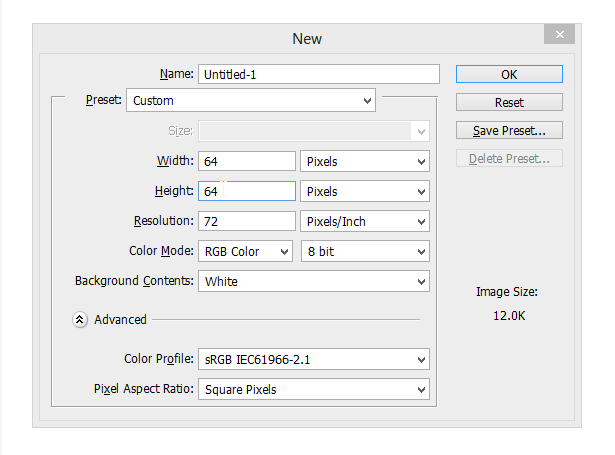Expand the Background Contents dropdown
Image resolution: width=615 pixels, height=455 pixels.
click(314, 281)
